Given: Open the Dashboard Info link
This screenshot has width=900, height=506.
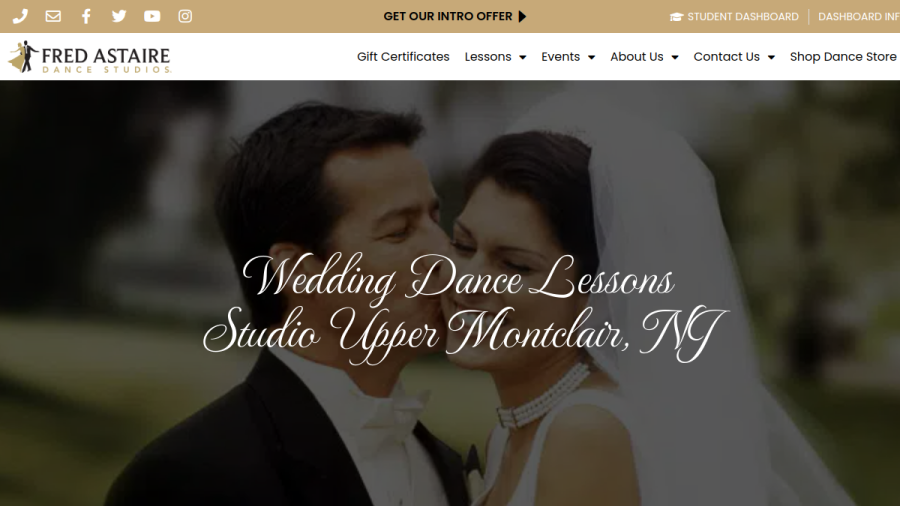Looking at the screenshot, I should (x=859, y=17).
